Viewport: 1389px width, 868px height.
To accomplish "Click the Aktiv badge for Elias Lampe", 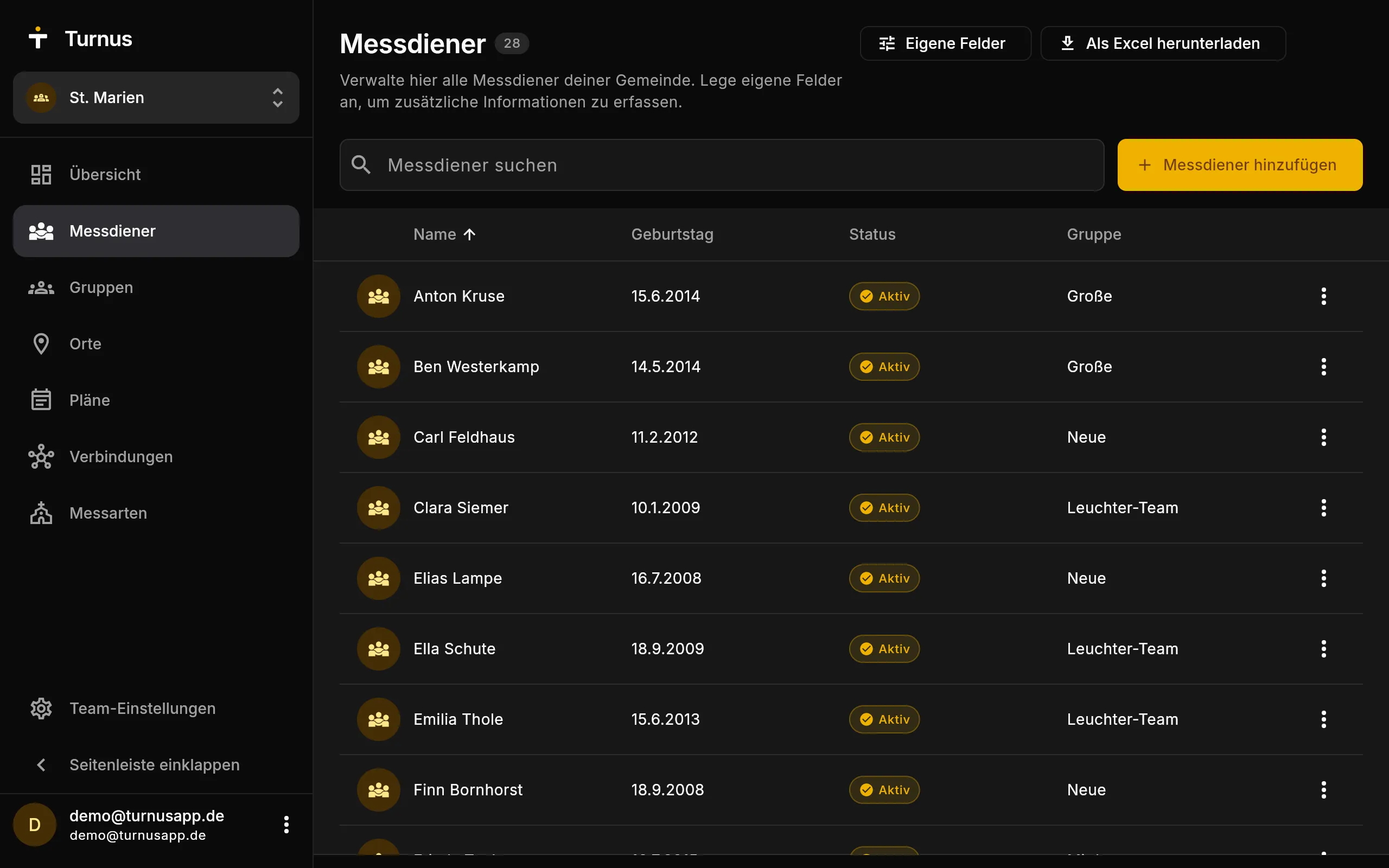I will pyautogui.click(x=884, y=578).
